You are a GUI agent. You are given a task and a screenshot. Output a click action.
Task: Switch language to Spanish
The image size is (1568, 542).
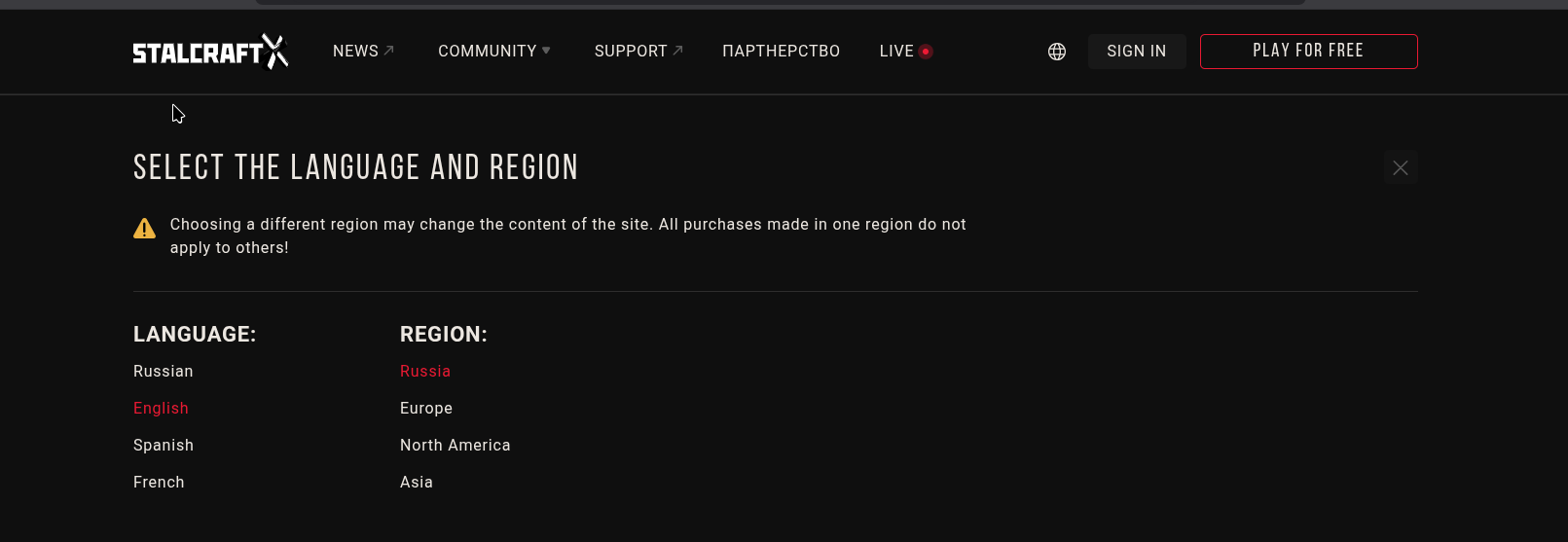pyautogui.click(x=164, y=446)
